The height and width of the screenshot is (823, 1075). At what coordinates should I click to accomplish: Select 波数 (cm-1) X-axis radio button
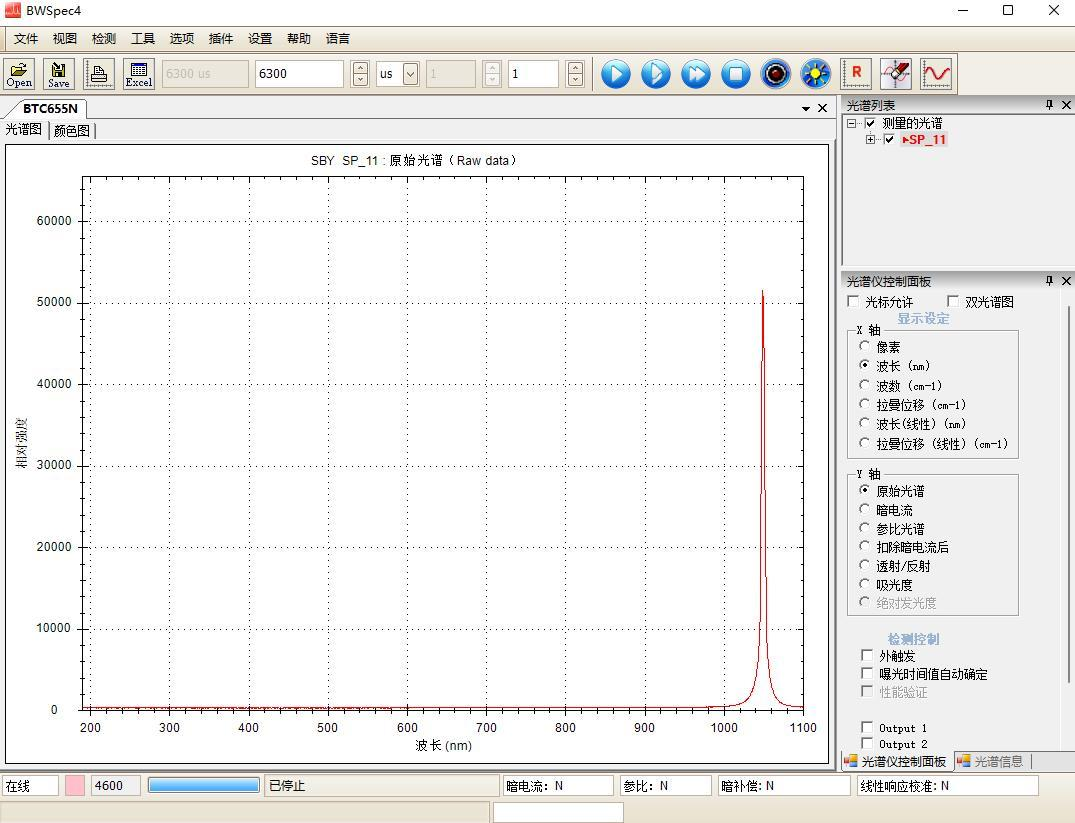click(x=865, y=385)
